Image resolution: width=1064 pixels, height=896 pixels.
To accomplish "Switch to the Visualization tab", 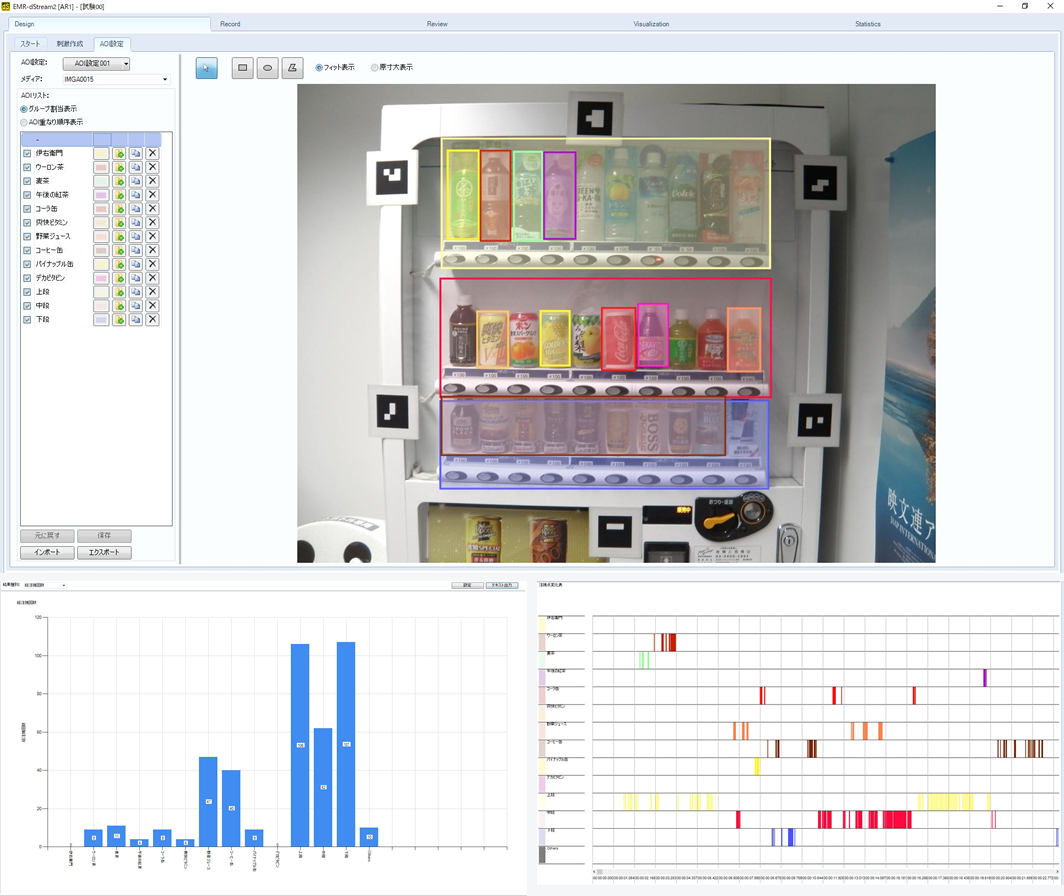I will (651, 23).
